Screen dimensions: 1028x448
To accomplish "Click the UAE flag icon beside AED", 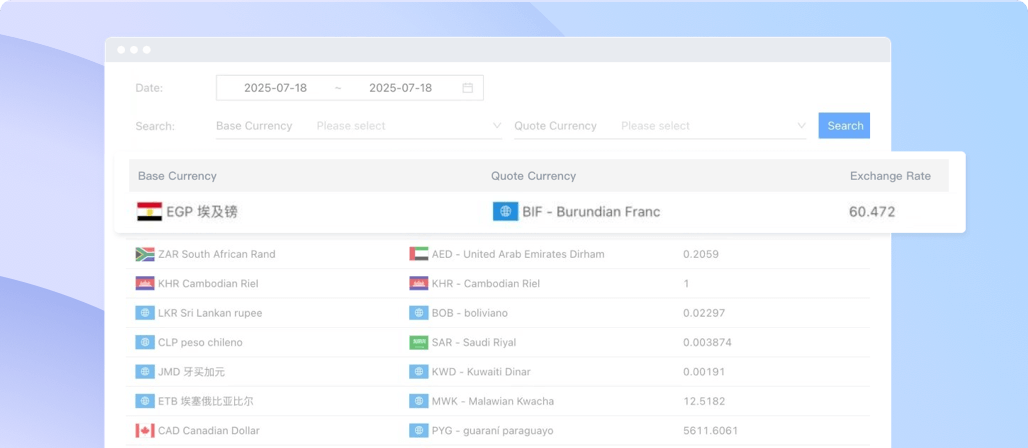I will (x=419, y=254).
